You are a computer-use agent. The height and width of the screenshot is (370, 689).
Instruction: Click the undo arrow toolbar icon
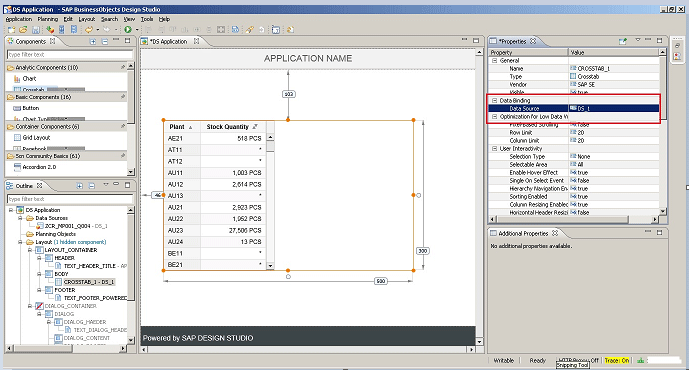coord(89,29)
